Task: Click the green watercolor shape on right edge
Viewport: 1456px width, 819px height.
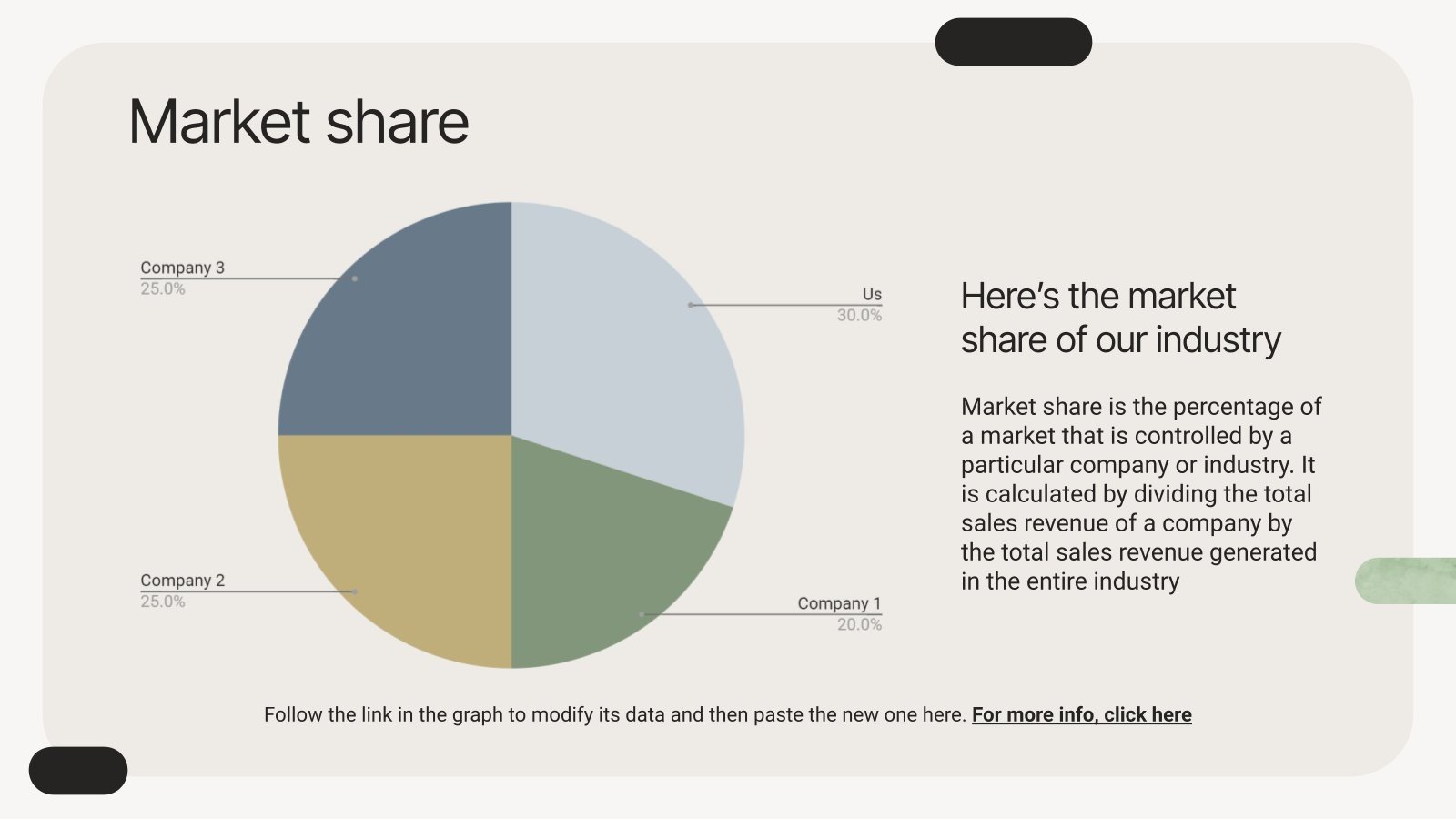Action: point(1406,581)
